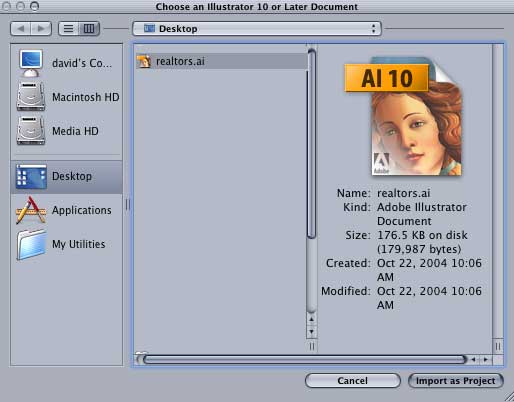Image resolution: width=514 pixels, height=402 pixels.
Task: Go forward with the right arrow button
Action: [x=41, y=29]
